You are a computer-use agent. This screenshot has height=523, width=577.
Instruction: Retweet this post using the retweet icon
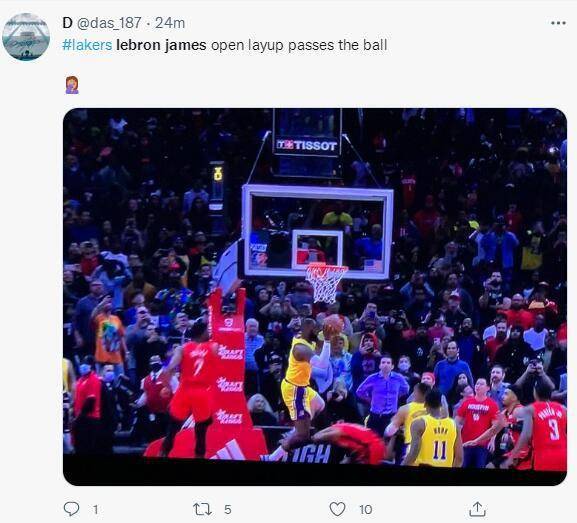click(x=202, y=509)
